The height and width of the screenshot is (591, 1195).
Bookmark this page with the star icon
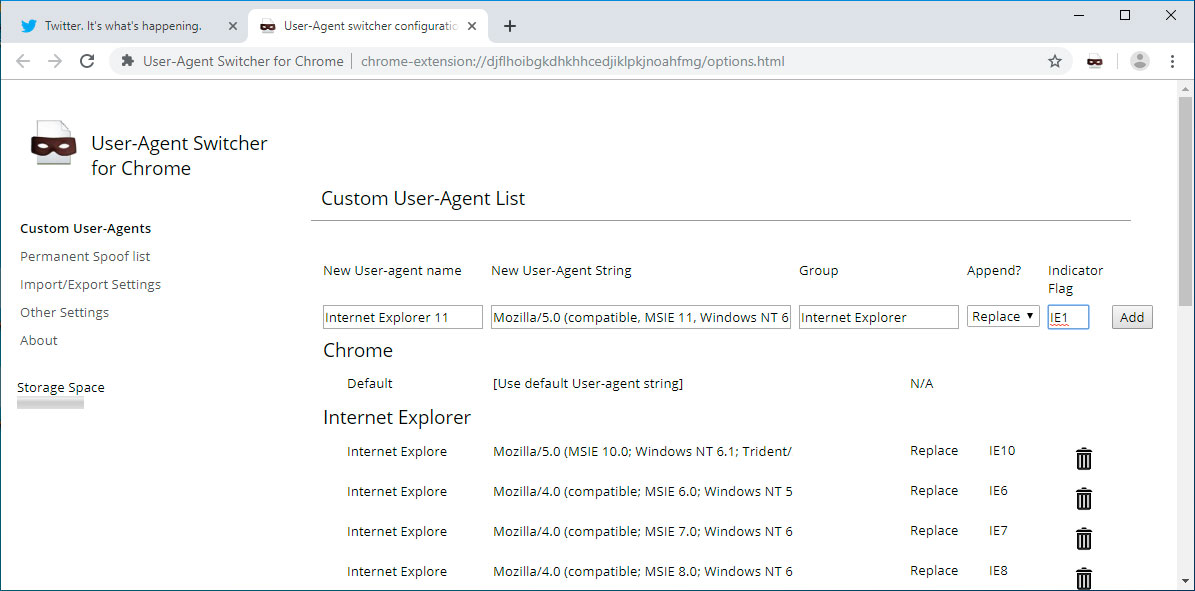pyautogui.click(x=1055, y=62)
